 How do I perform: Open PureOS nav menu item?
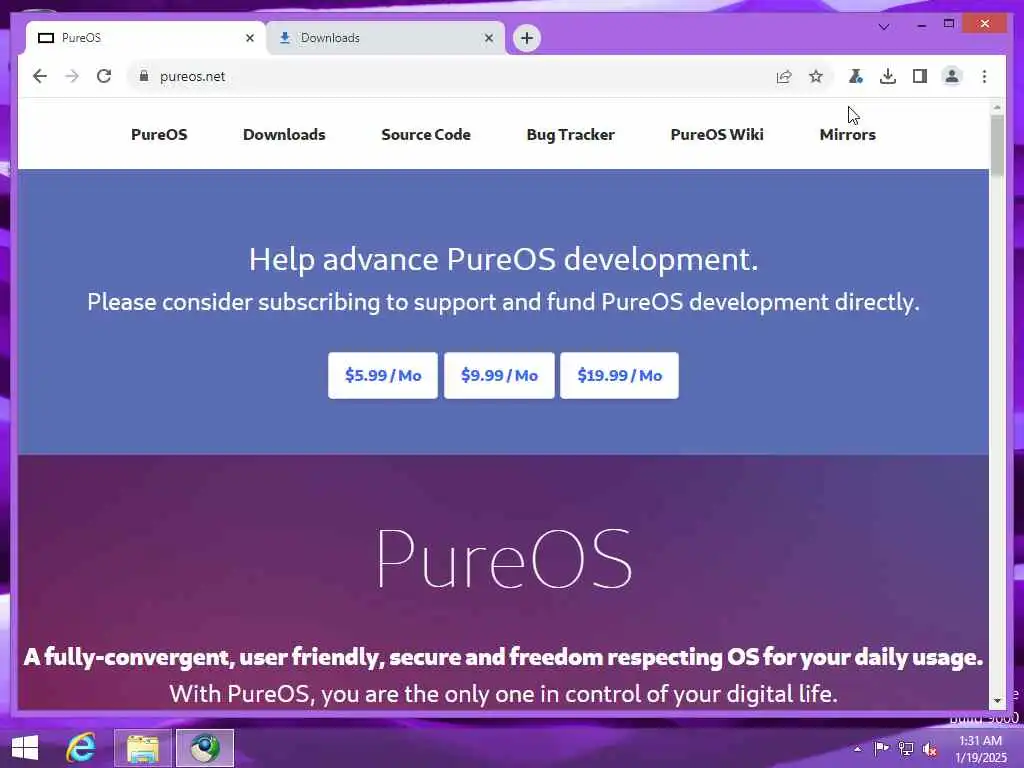(x=159, y=135)
